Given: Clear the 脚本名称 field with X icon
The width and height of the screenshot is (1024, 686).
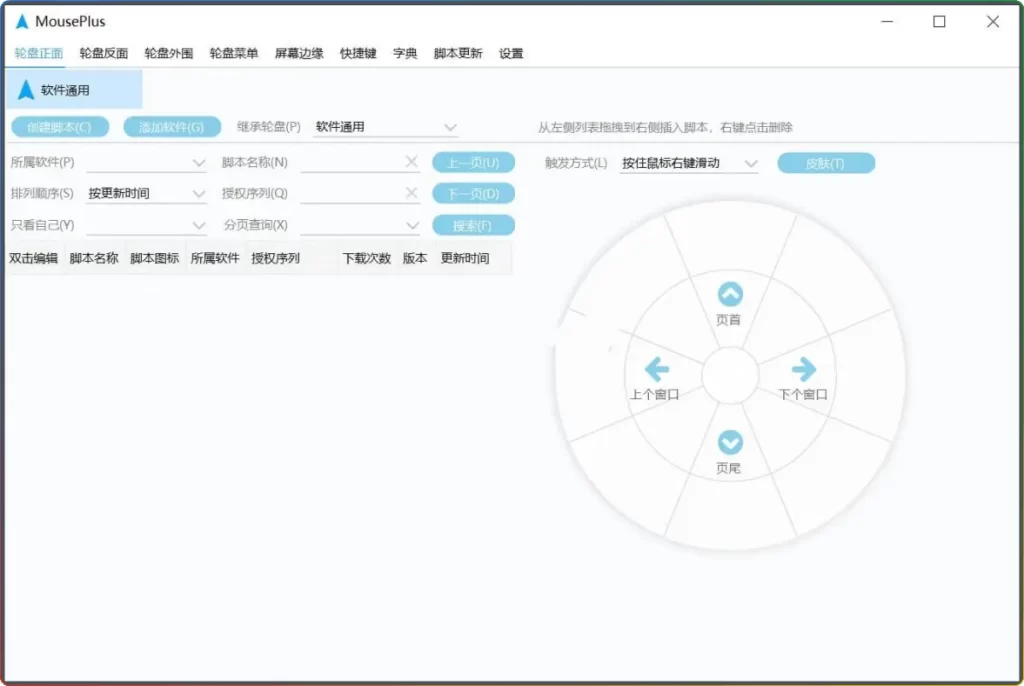Looking at the screenshot, I should click(411, 162).
